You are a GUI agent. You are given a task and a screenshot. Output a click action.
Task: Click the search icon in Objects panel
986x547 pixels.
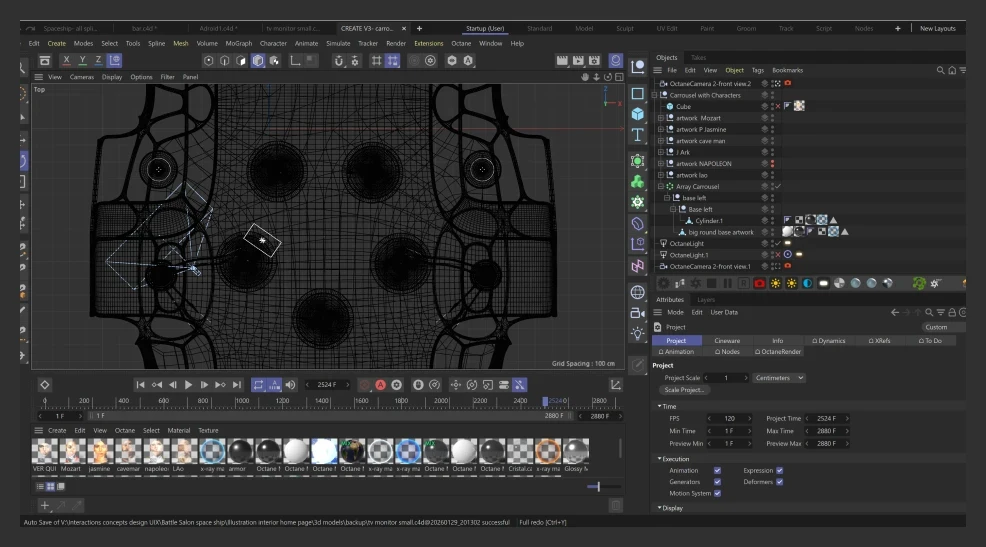tap(940, 70)
